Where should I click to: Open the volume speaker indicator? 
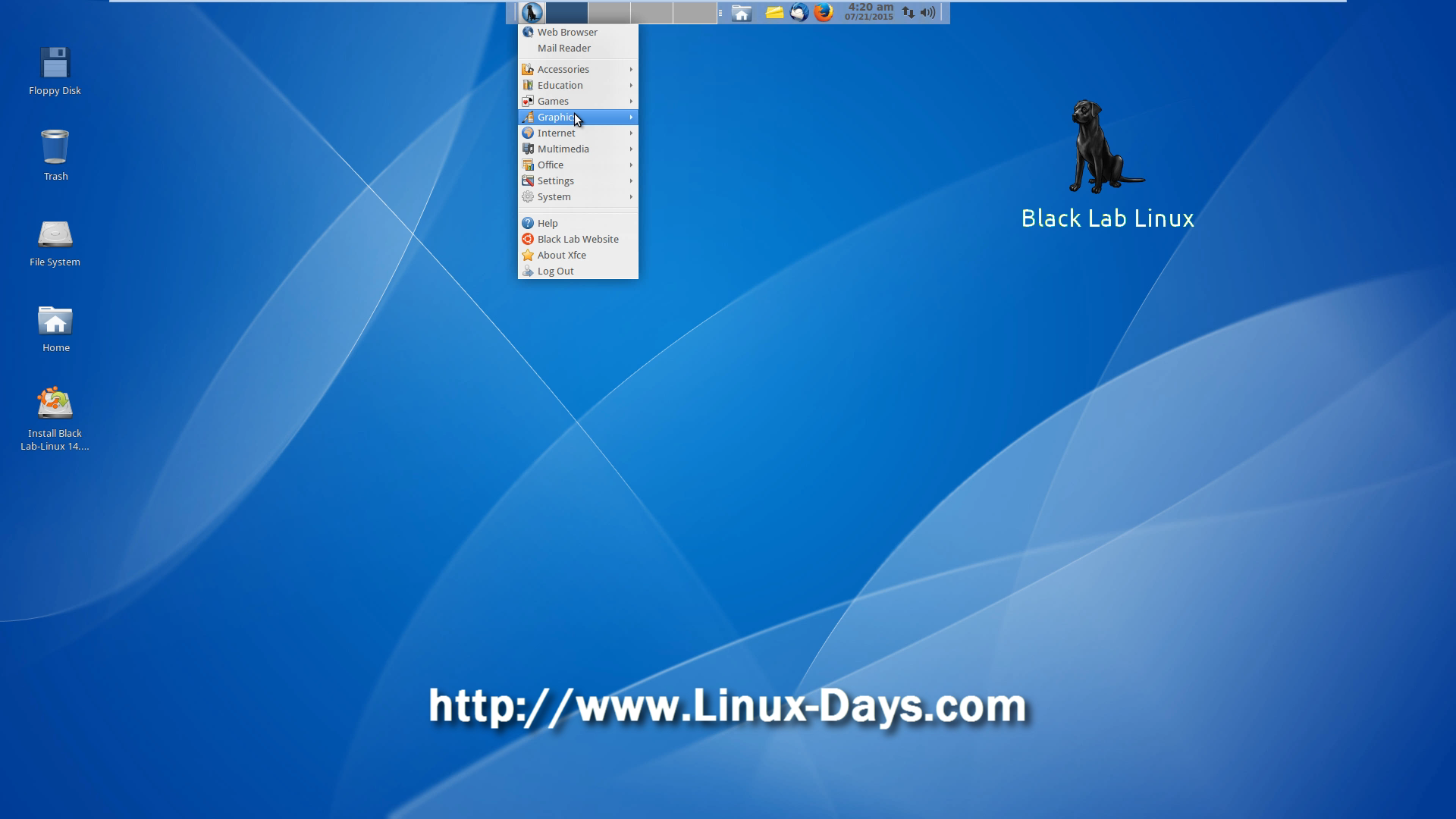click(927, 12)
